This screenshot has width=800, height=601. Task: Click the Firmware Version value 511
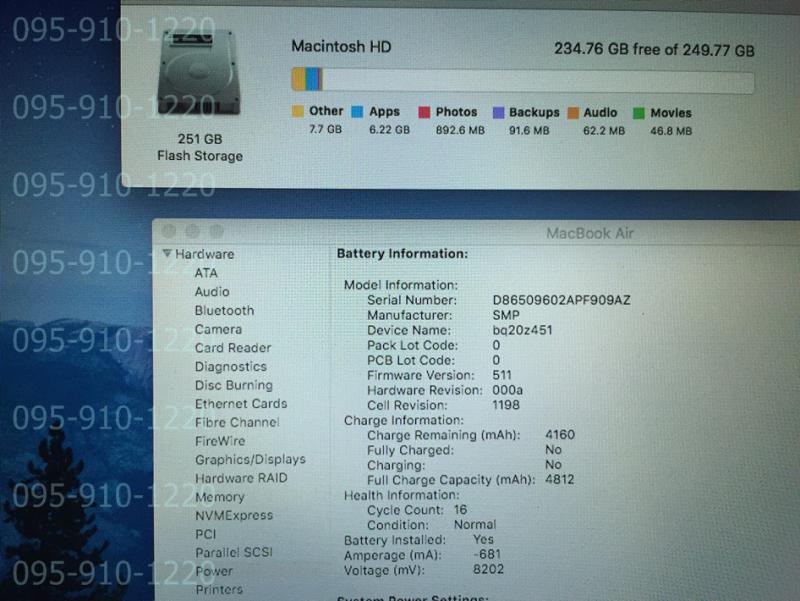pos(502,375)
